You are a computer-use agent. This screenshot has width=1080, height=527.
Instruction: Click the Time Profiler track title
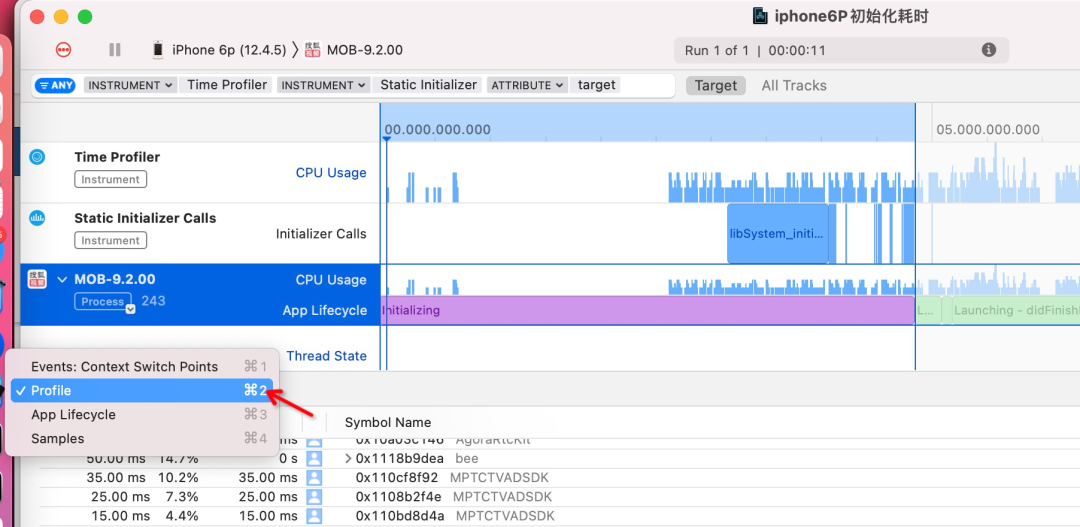(117, 157)
